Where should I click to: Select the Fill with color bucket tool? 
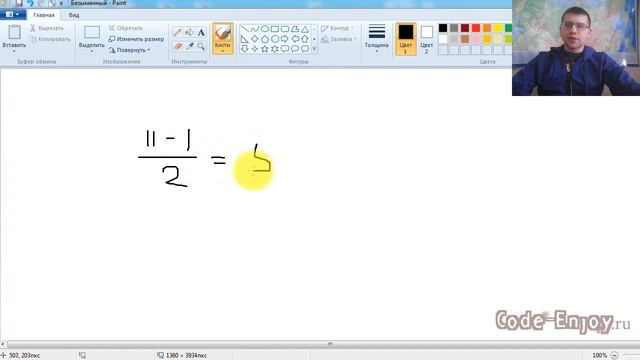click(x=189, y=32)
